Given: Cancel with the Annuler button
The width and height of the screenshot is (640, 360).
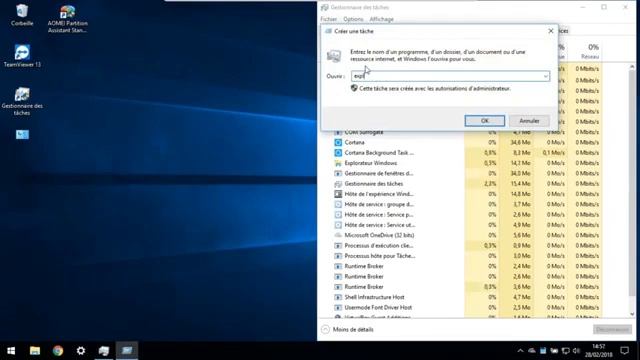Looking at the screenshot, I should coord(529,121).
